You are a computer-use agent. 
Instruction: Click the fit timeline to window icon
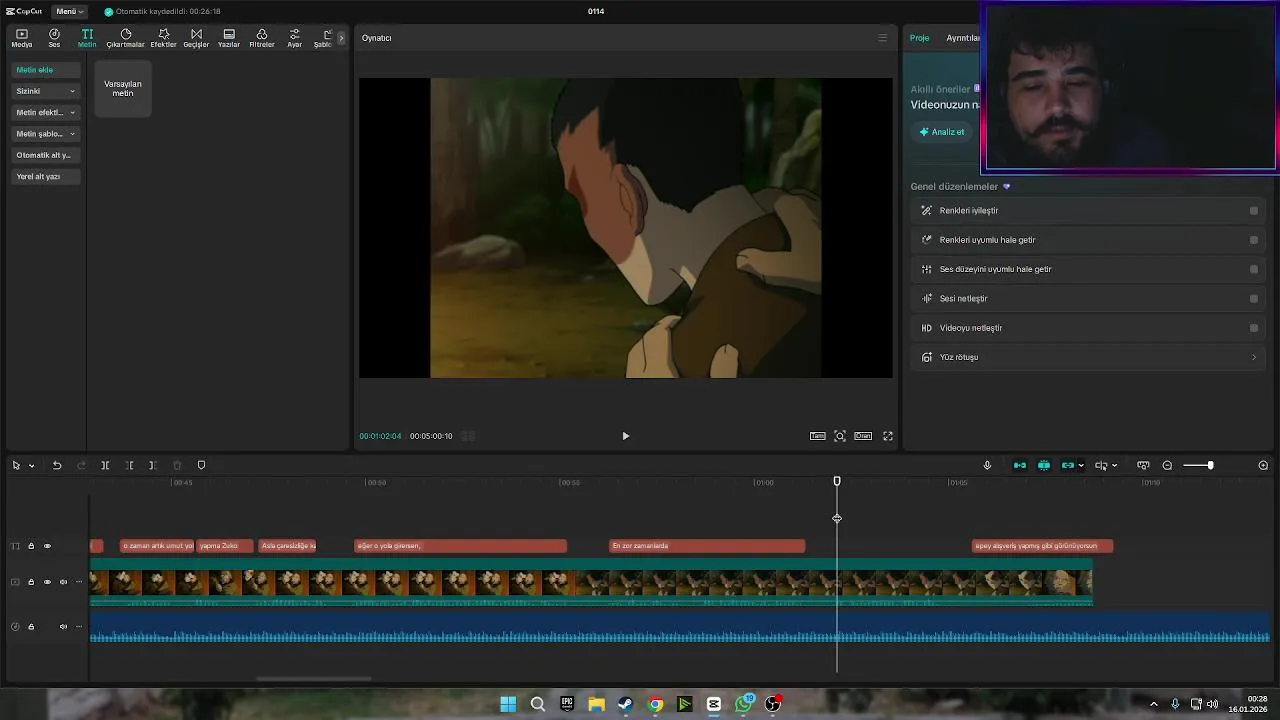click(x=1143, y=465)
